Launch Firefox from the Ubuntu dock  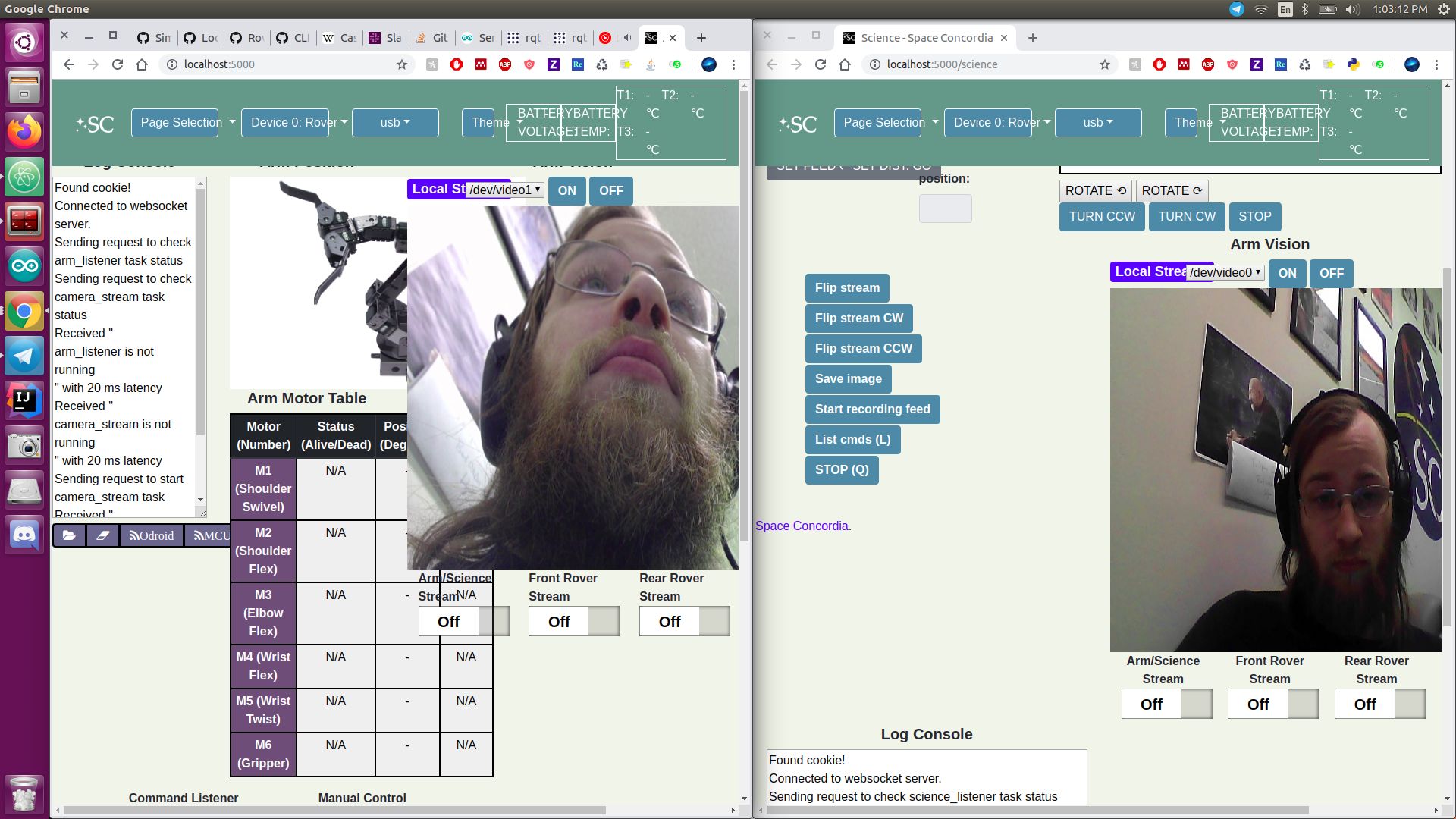pos(24,131)
